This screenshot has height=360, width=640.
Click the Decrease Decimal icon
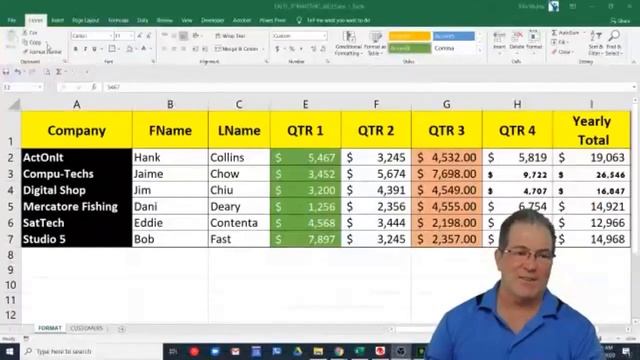(323, 49)
